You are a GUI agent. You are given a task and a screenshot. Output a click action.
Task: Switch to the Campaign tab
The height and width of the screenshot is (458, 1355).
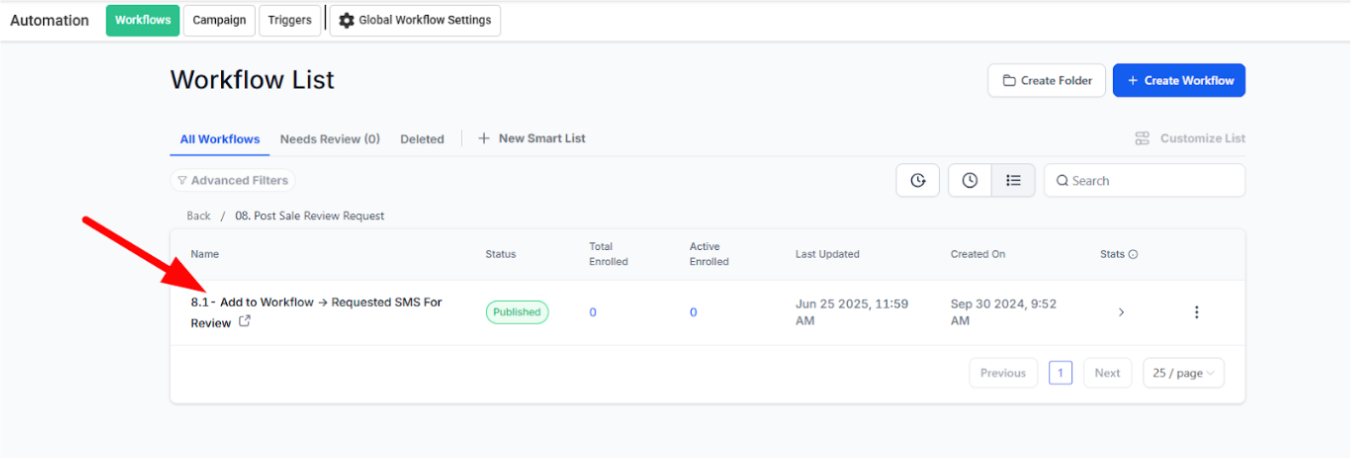219,20
